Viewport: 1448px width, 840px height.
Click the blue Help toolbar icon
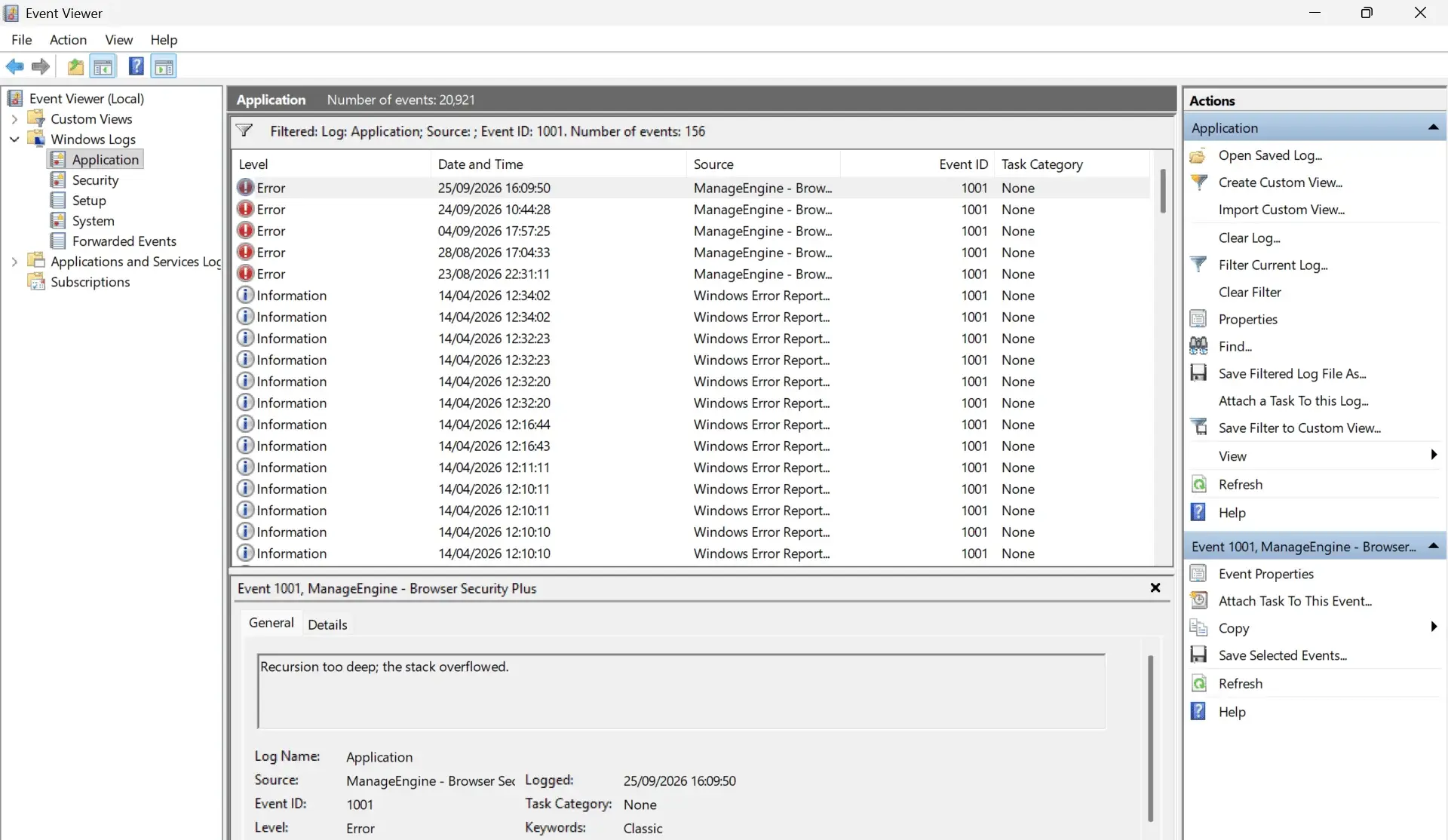(x=136, y=66)
